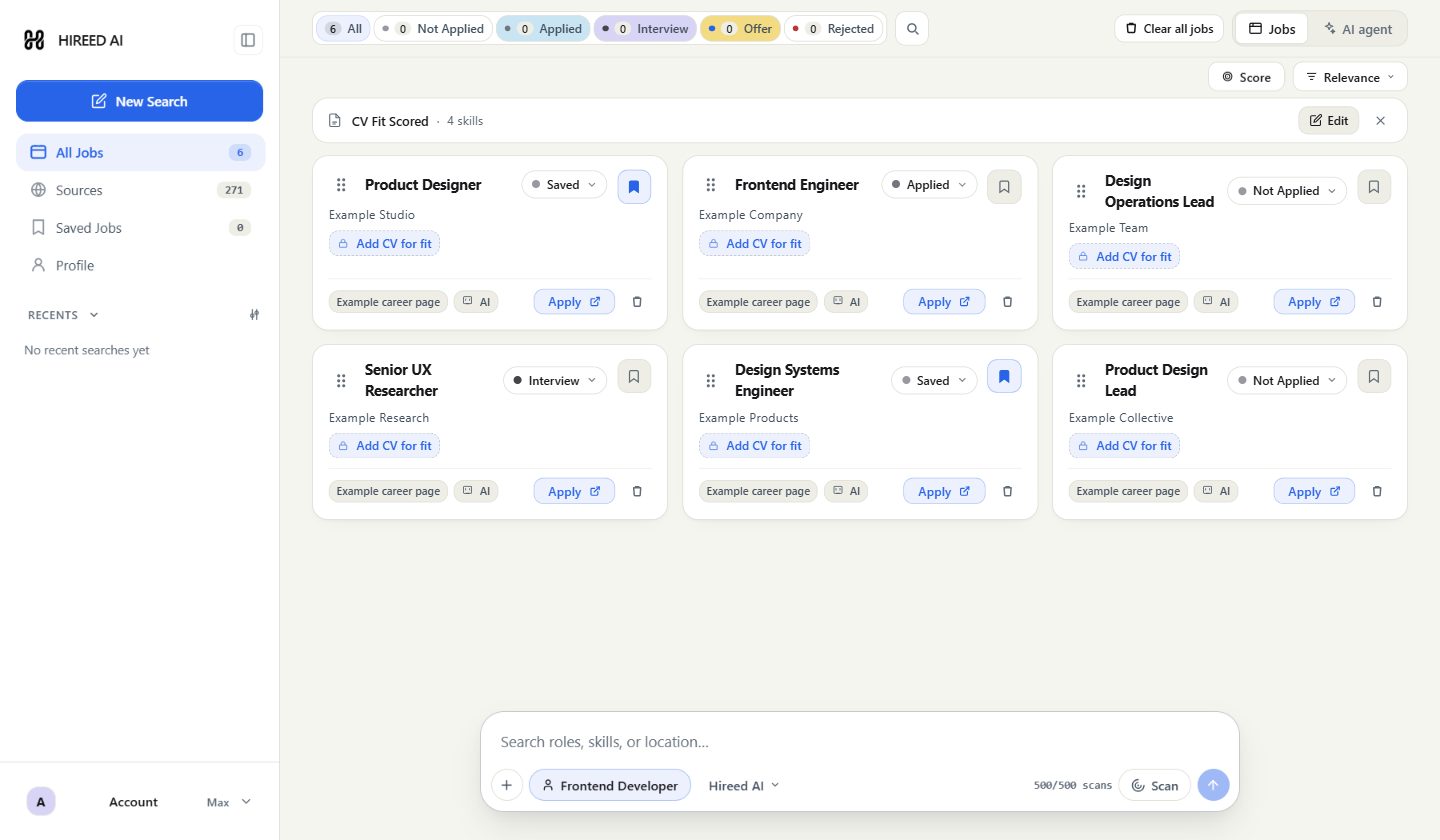Bookmark the Frontend Engineer job
This screenshot has width=1440, height=840.
tap(1004, 187)
